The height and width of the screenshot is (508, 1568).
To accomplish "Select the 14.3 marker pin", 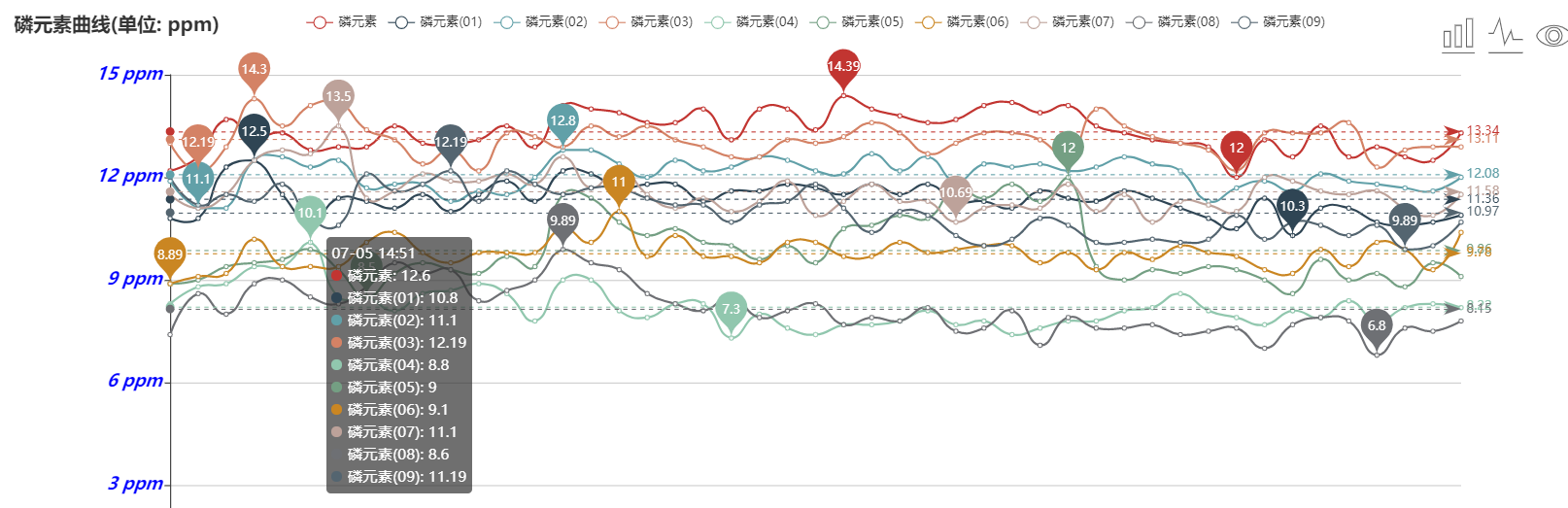I will [254, 69].
